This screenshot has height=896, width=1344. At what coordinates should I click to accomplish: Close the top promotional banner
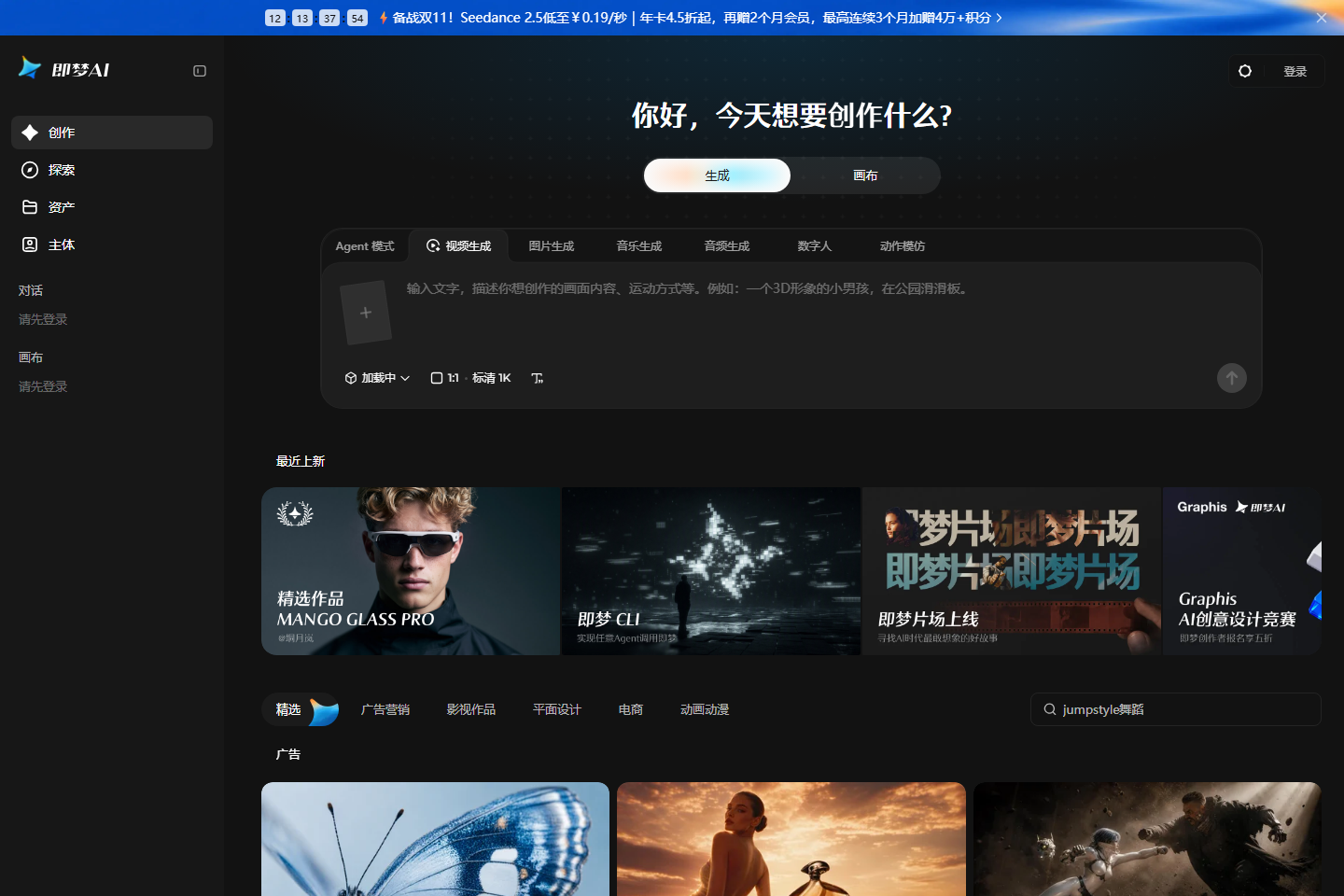[x=1322, y=18]
